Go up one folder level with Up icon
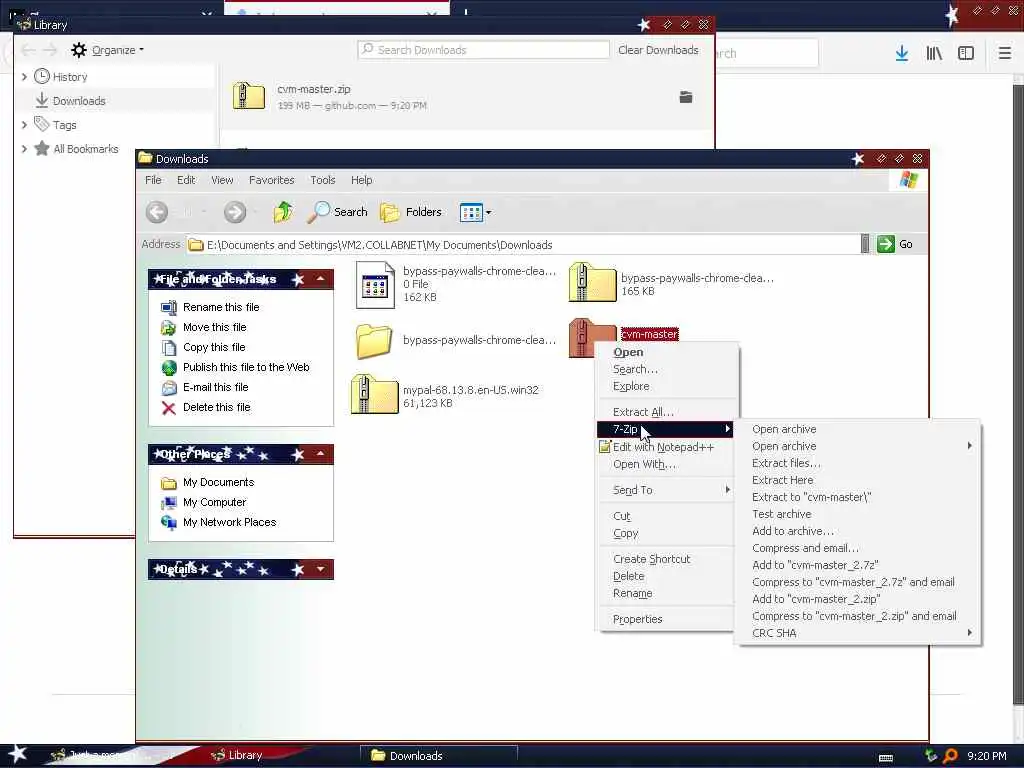The width and height of the screenshot is (1024, 768). pyautogui.click(x=283, y=212)
